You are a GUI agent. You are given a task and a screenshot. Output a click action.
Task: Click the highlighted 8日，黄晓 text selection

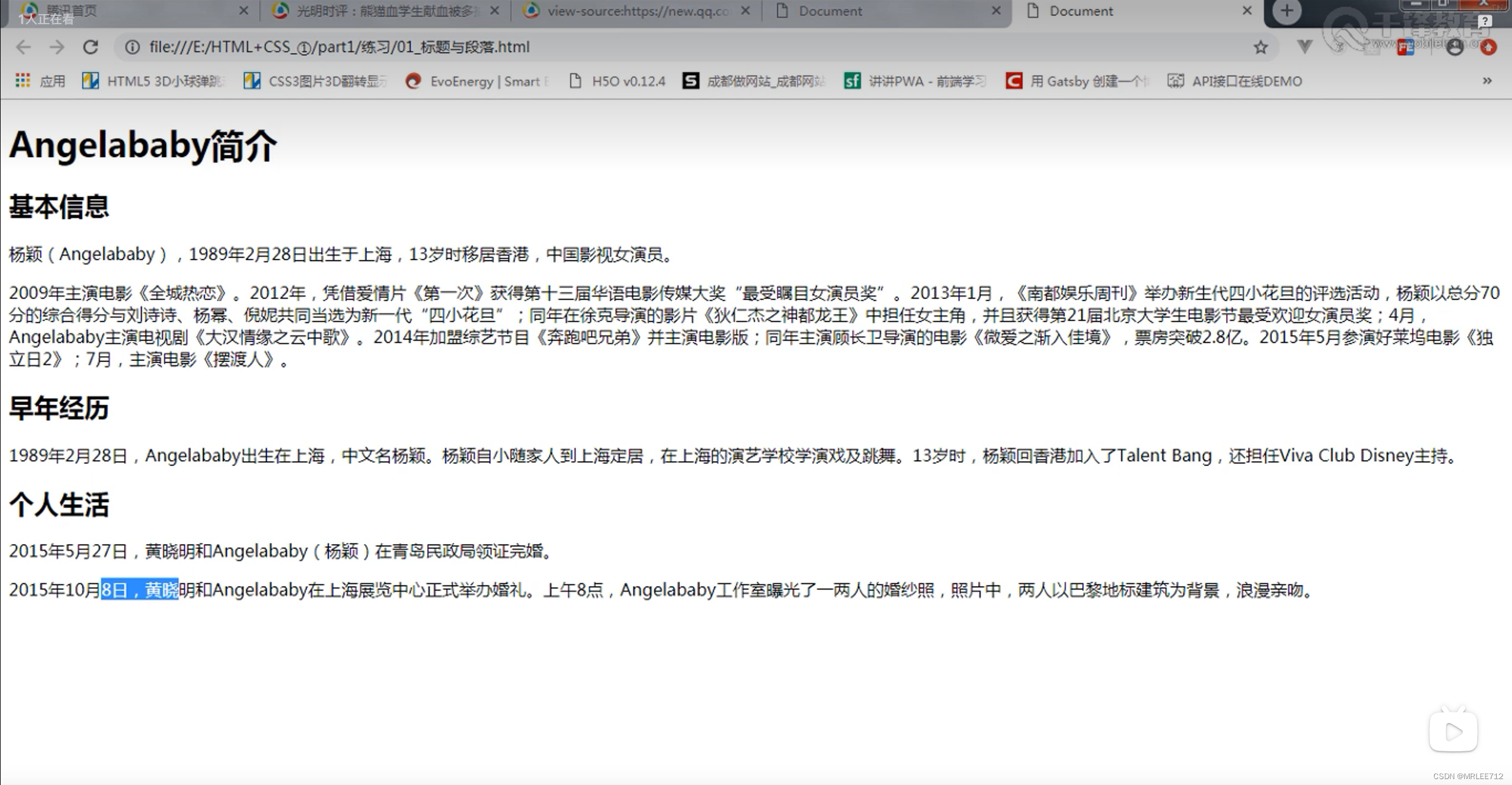click(139, 589)
